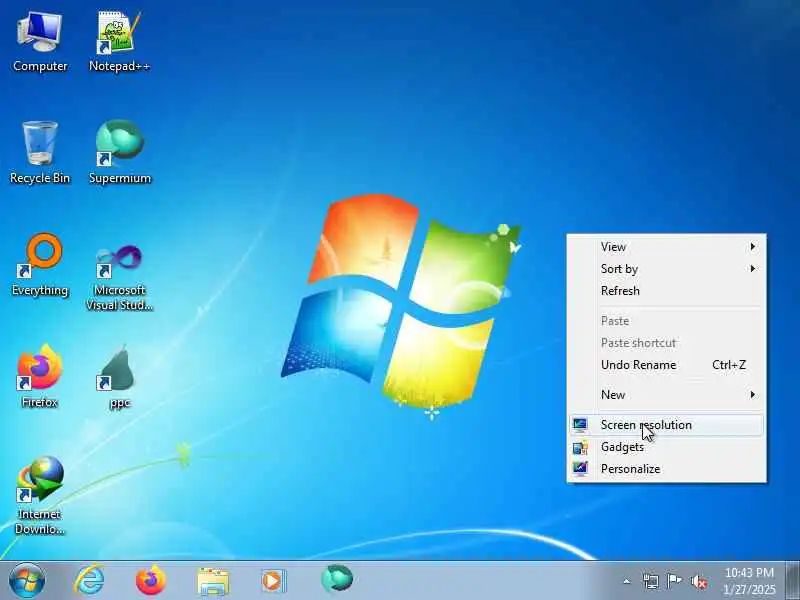Screen dimensions: 800x600
Task: Open the Windows Start button
Action: pyautogui.click(x=27, y=580)
